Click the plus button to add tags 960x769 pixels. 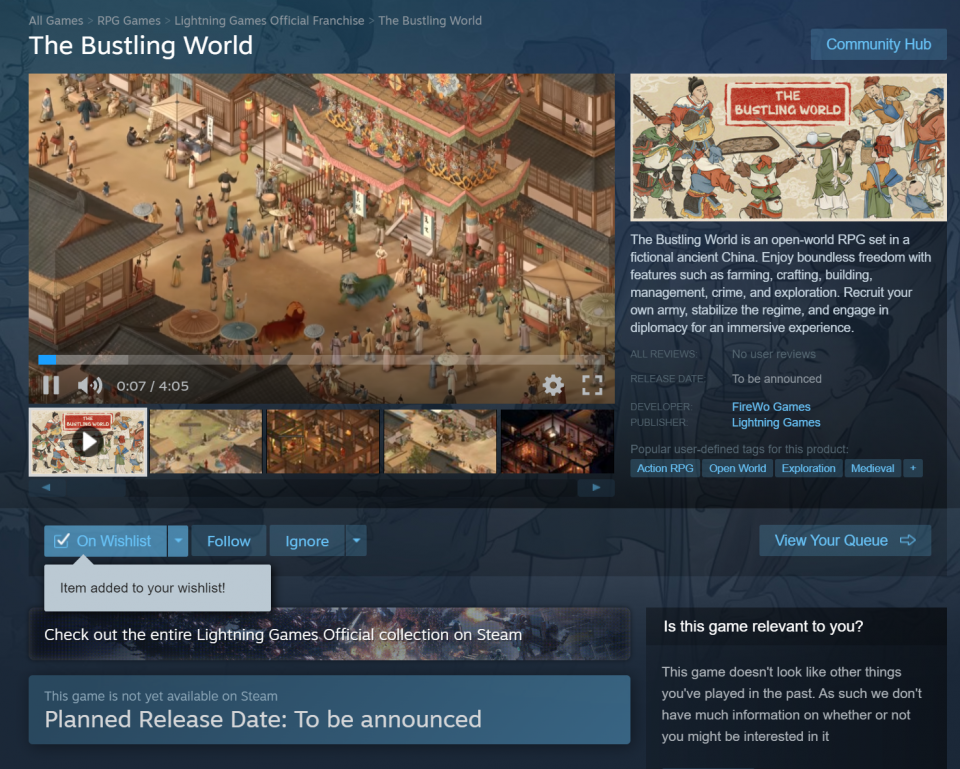tap(912, 468)
